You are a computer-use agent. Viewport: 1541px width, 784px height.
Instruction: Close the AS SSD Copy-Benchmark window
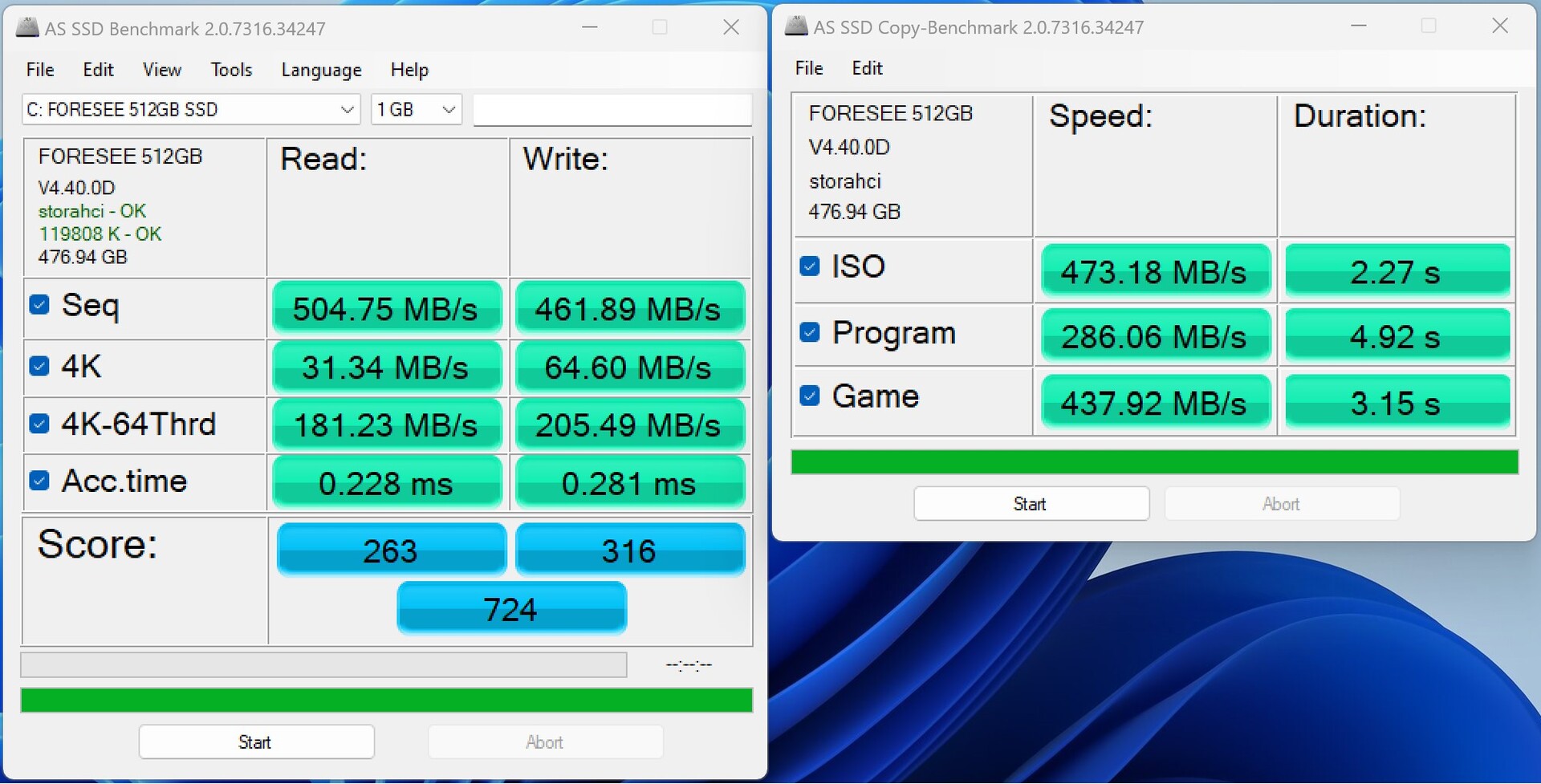click(1500, 26)
